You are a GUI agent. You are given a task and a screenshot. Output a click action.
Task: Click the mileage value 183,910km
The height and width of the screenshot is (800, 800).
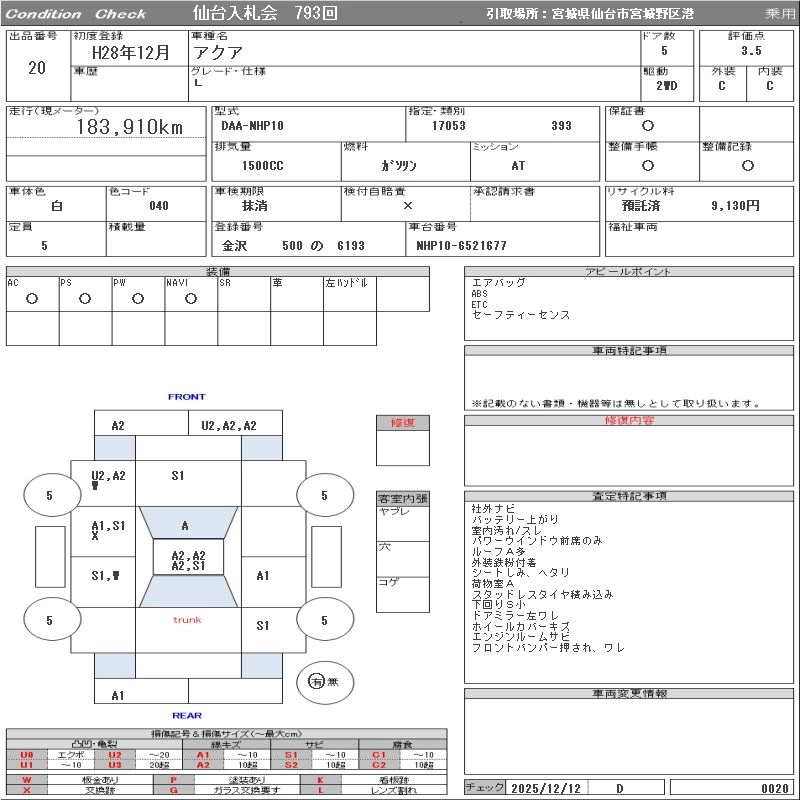pyautogui.click(x=130, y=127)
